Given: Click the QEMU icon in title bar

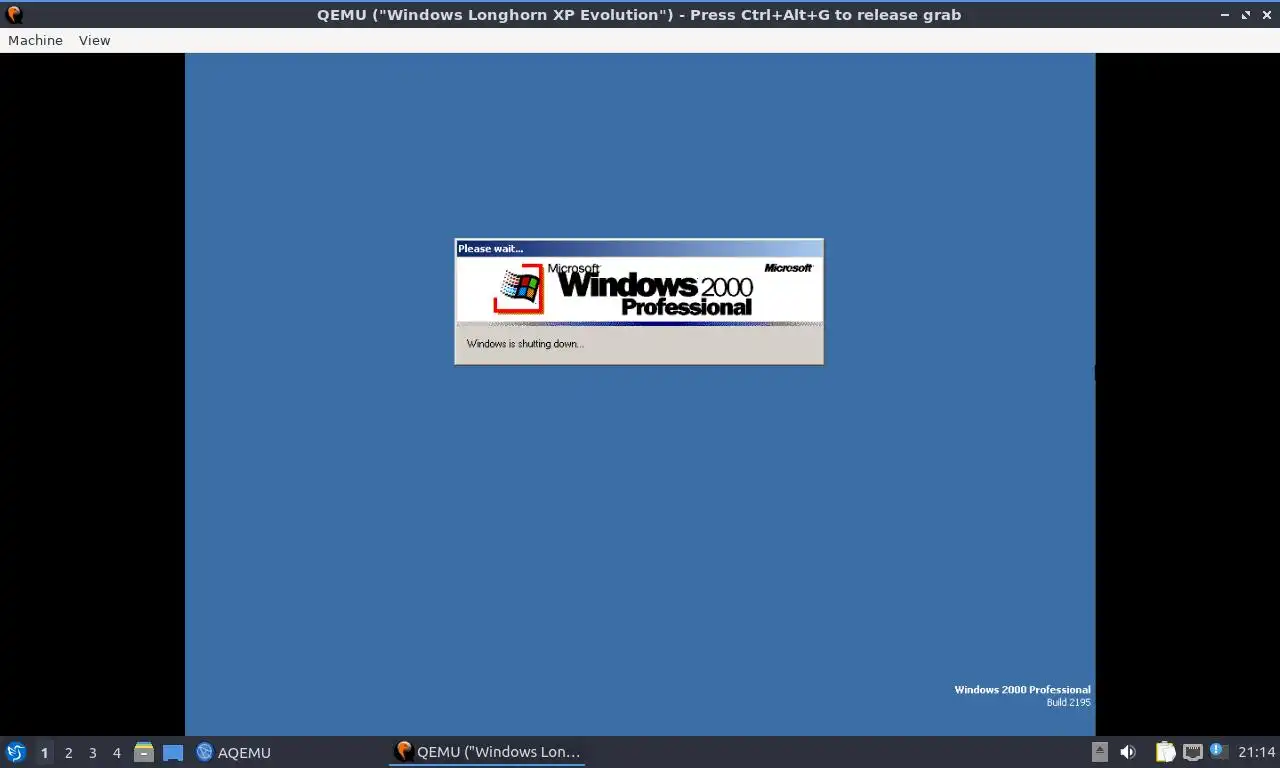Looking at the screenshot, I should (14, 14).
